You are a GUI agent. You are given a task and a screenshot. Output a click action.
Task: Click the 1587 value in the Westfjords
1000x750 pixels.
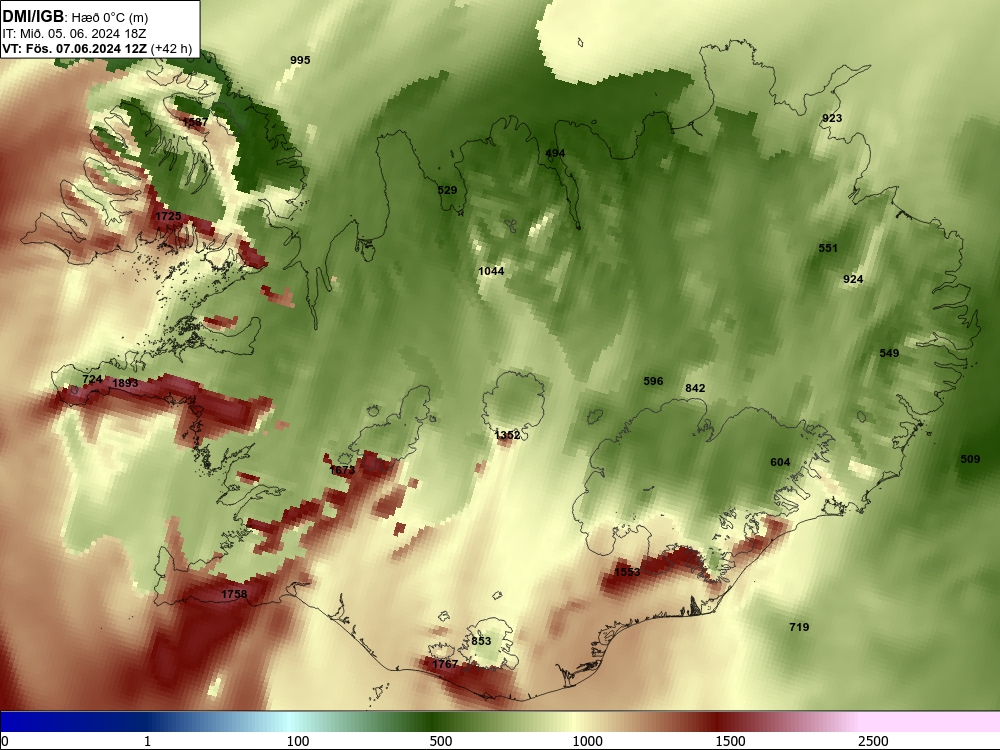[x=195, y=121]
